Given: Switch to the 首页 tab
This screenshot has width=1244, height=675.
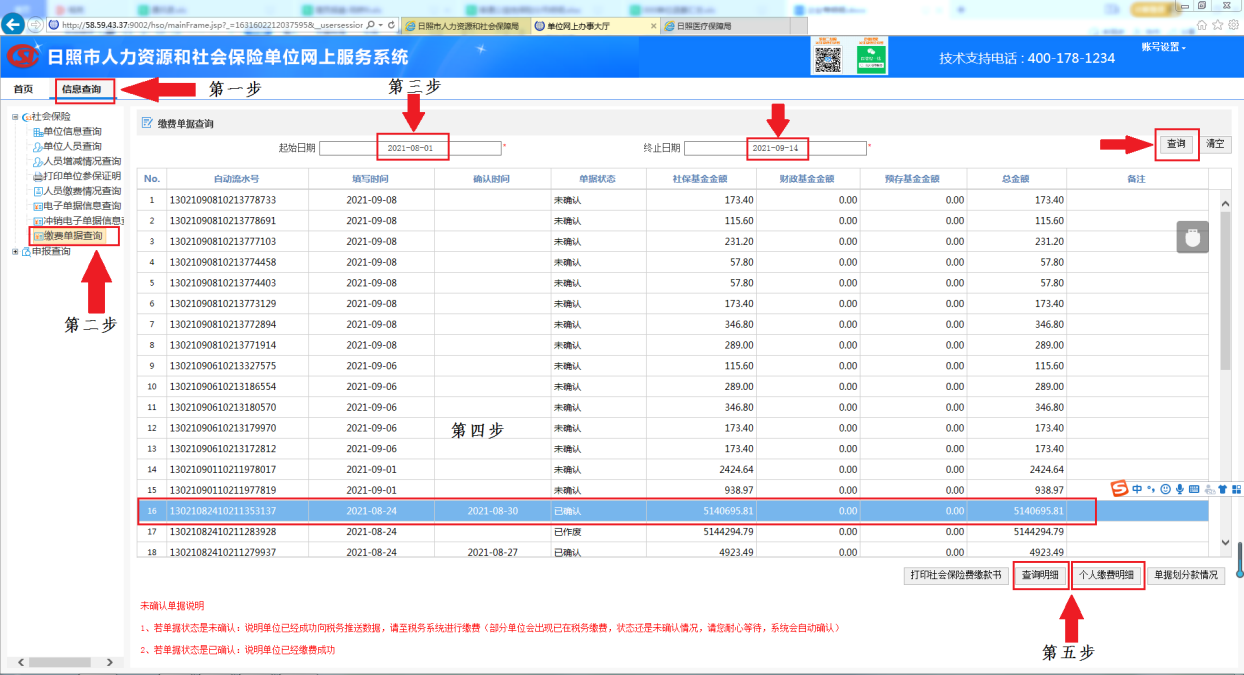Looking at the screenshot, I should click(22, 89).
